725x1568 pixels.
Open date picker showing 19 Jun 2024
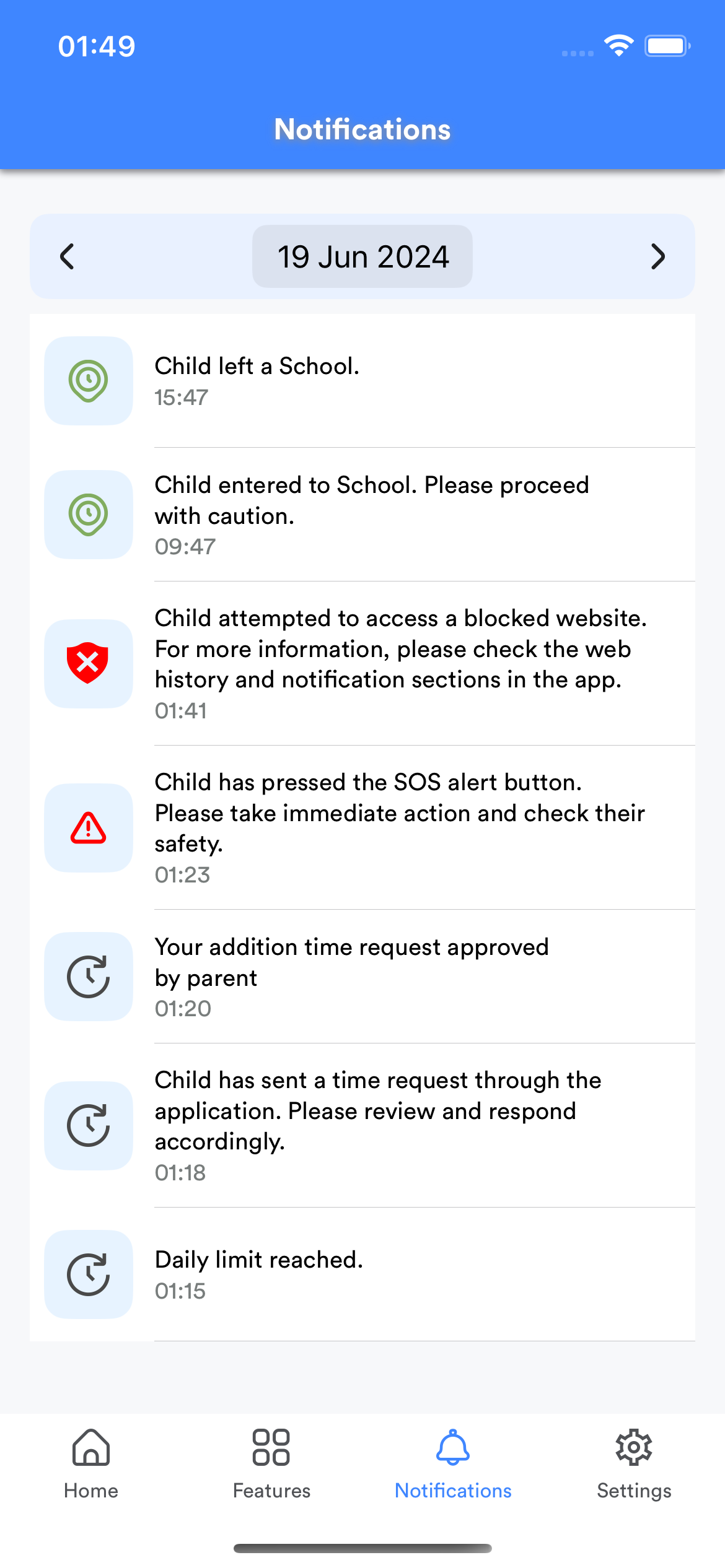point(362,256)
